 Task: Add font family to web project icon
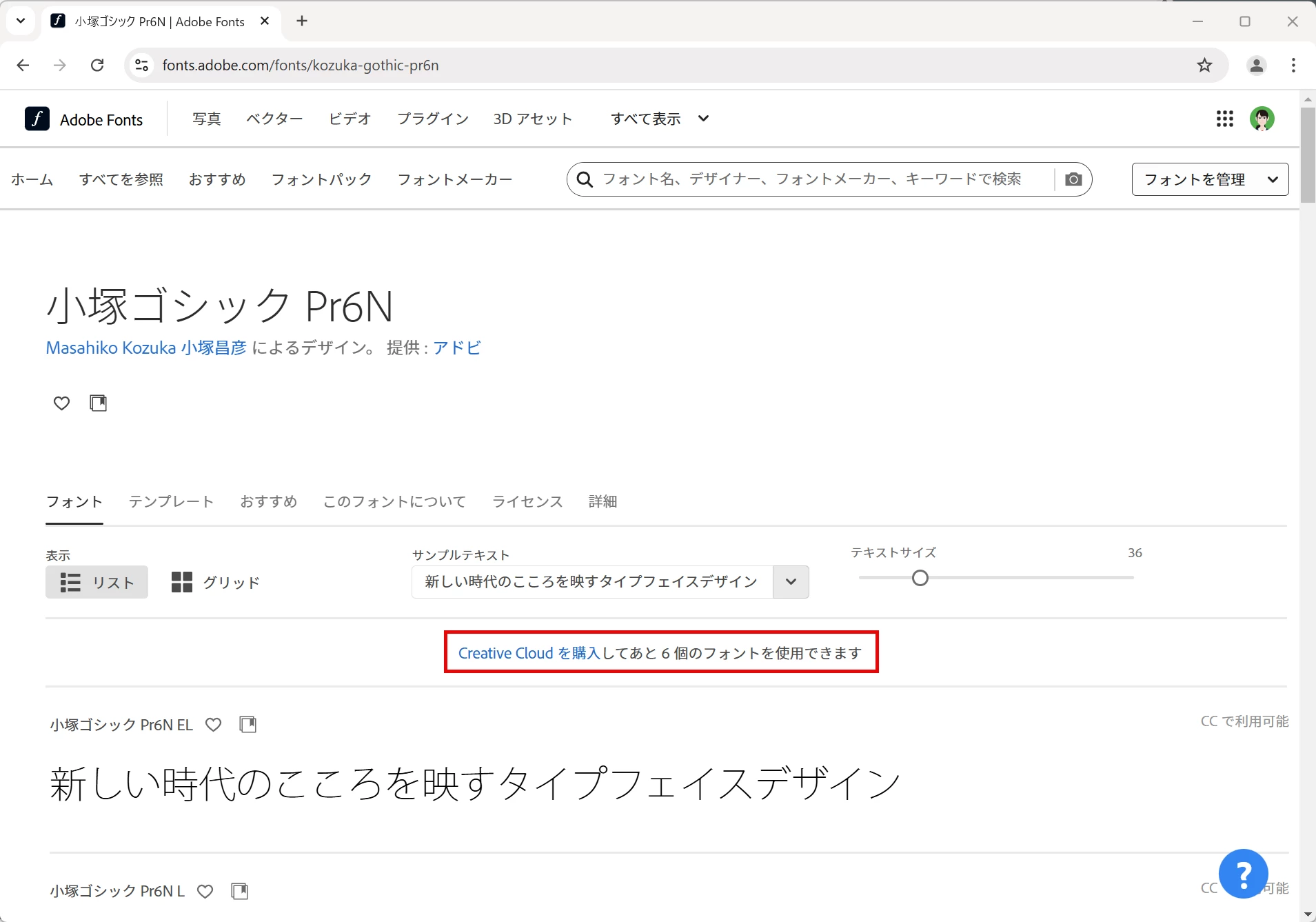[x=99, y=403]
